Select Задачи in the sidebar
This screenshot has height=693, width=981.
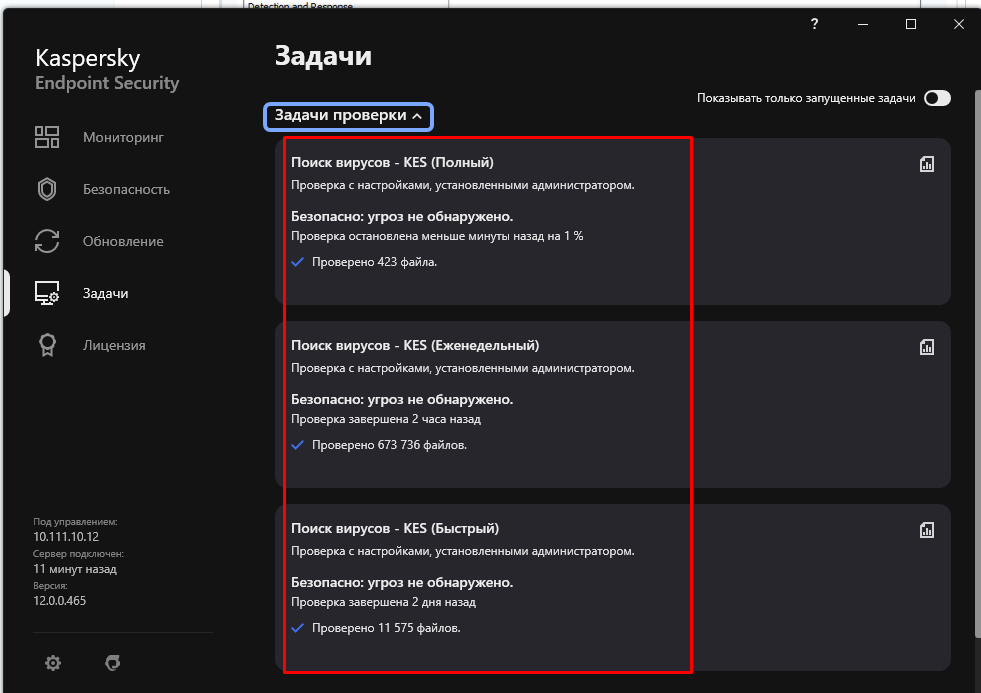tap(106, 293)
